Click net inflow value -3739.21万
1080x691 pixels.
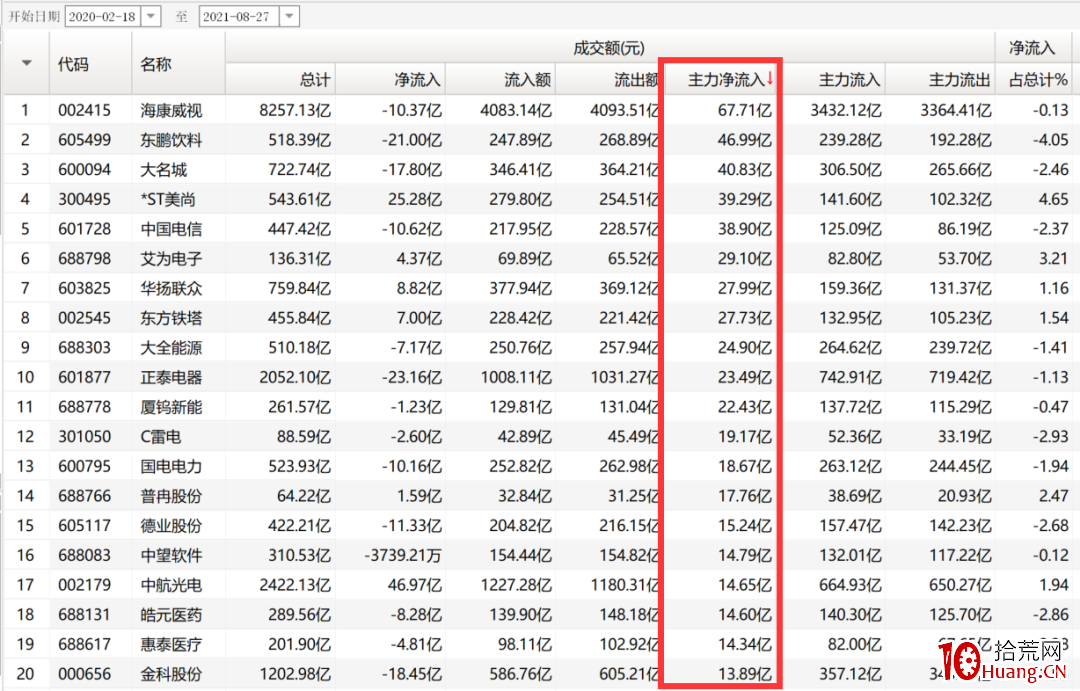pos(403,555)
